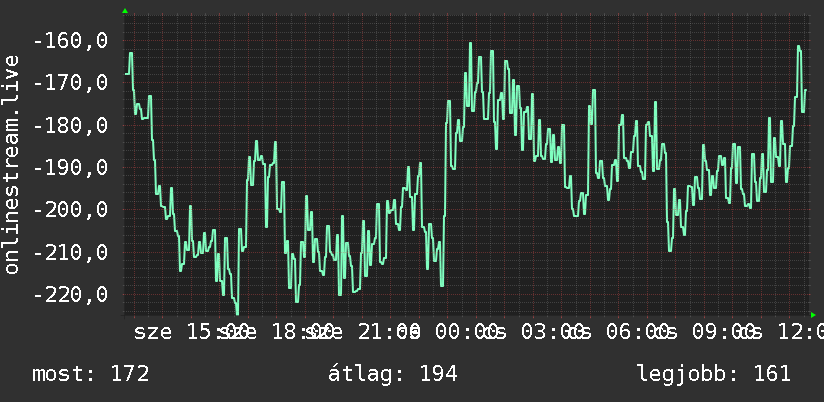Click the onlinestream.live vertical axis title
Viewport: 824px width, 402px height.
[11, 164]
